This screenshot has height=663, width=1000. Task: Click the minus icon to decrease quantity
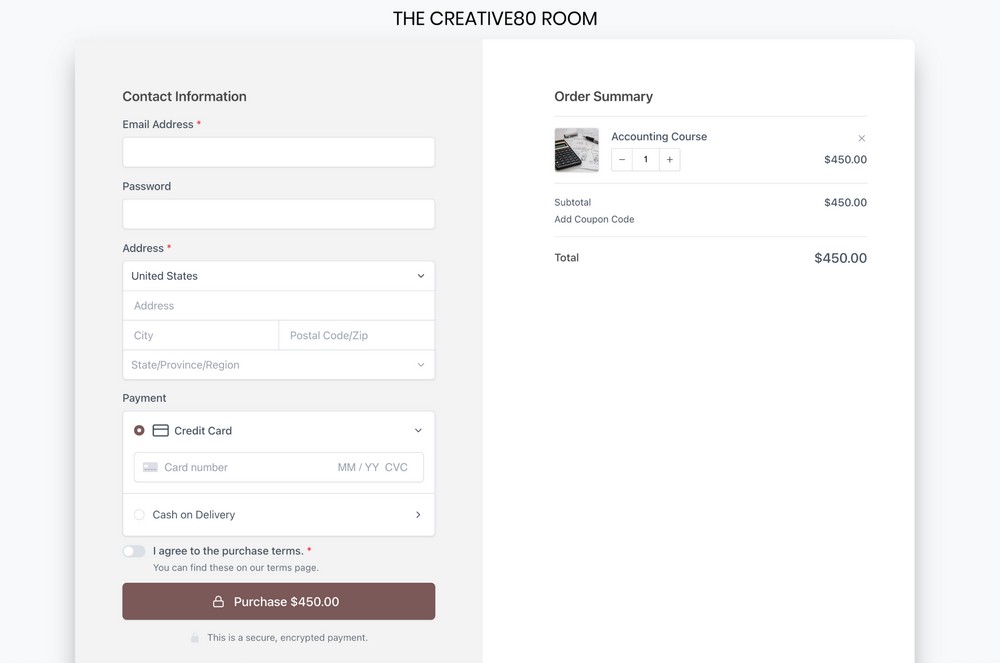tap(621, 159)
